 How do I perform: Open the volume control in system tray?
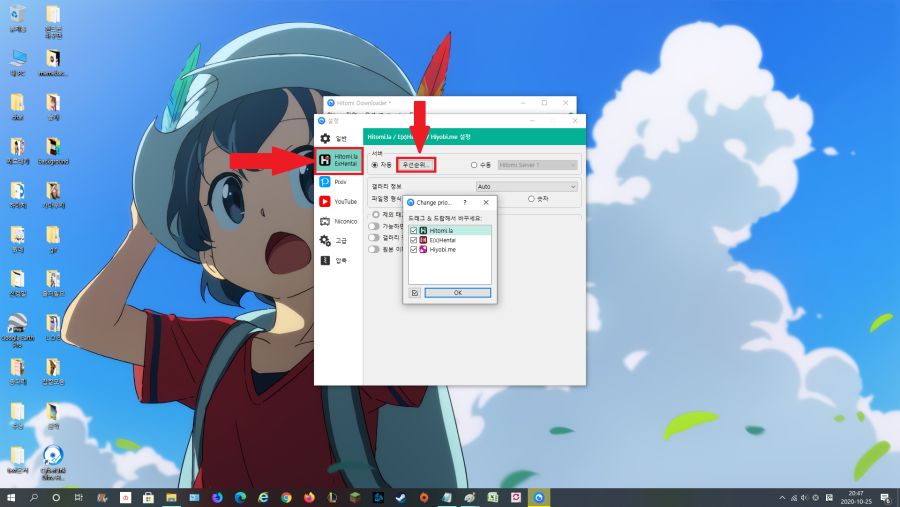pyautogui.click(x=804, y=498)
